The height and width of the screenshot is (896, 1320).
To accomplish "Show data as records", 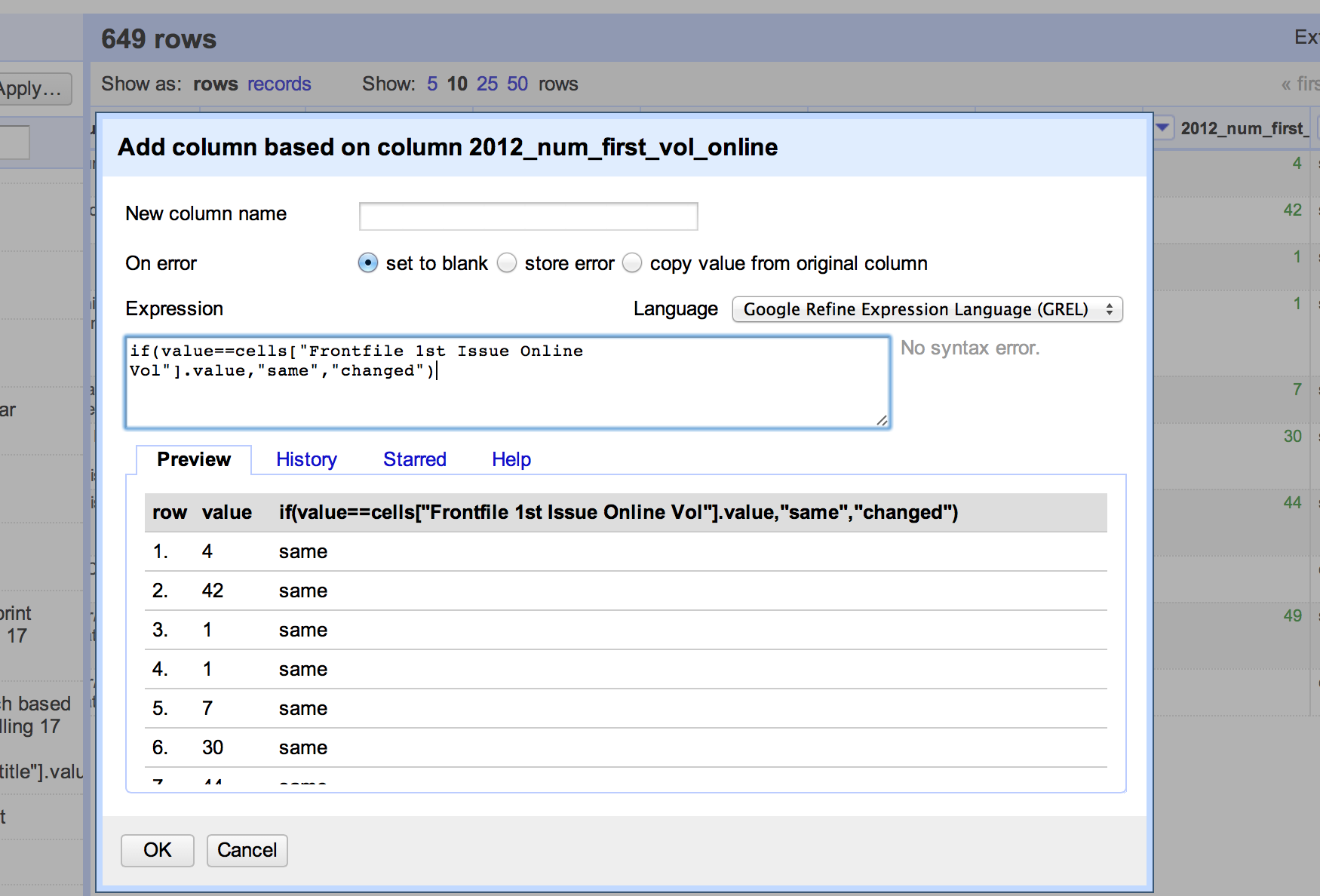I will click(x=279, y=84).
